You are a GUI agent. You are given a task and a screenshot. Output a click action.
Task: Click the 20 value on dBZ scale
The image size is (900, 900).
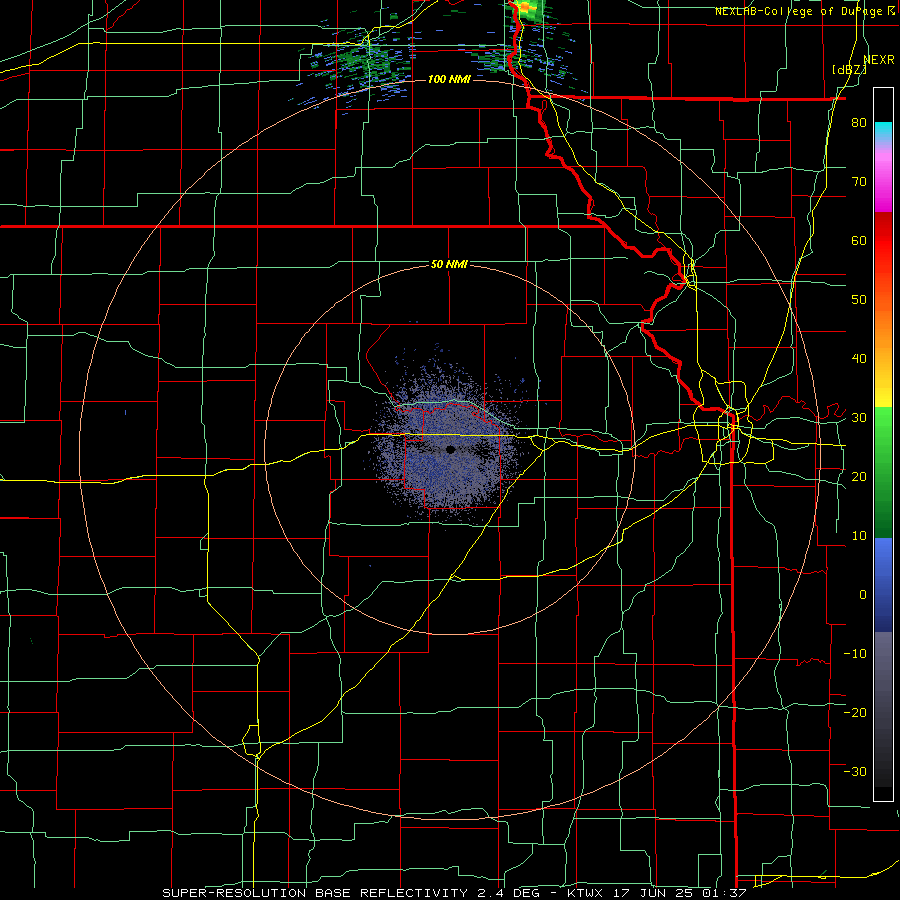pos(859,476)
